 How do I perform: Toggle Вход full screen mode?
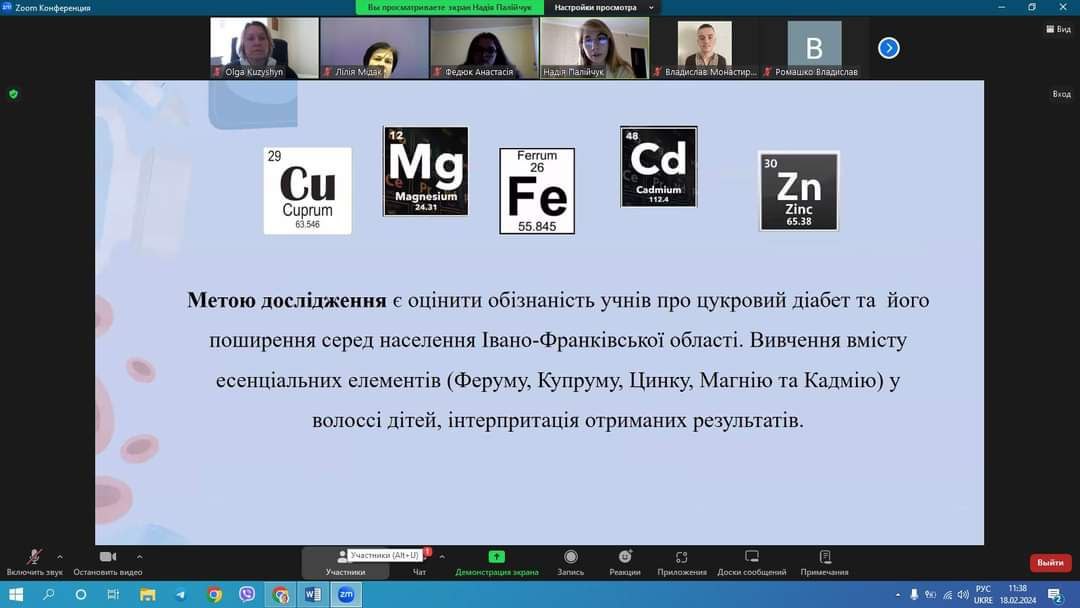(1061, 94)
